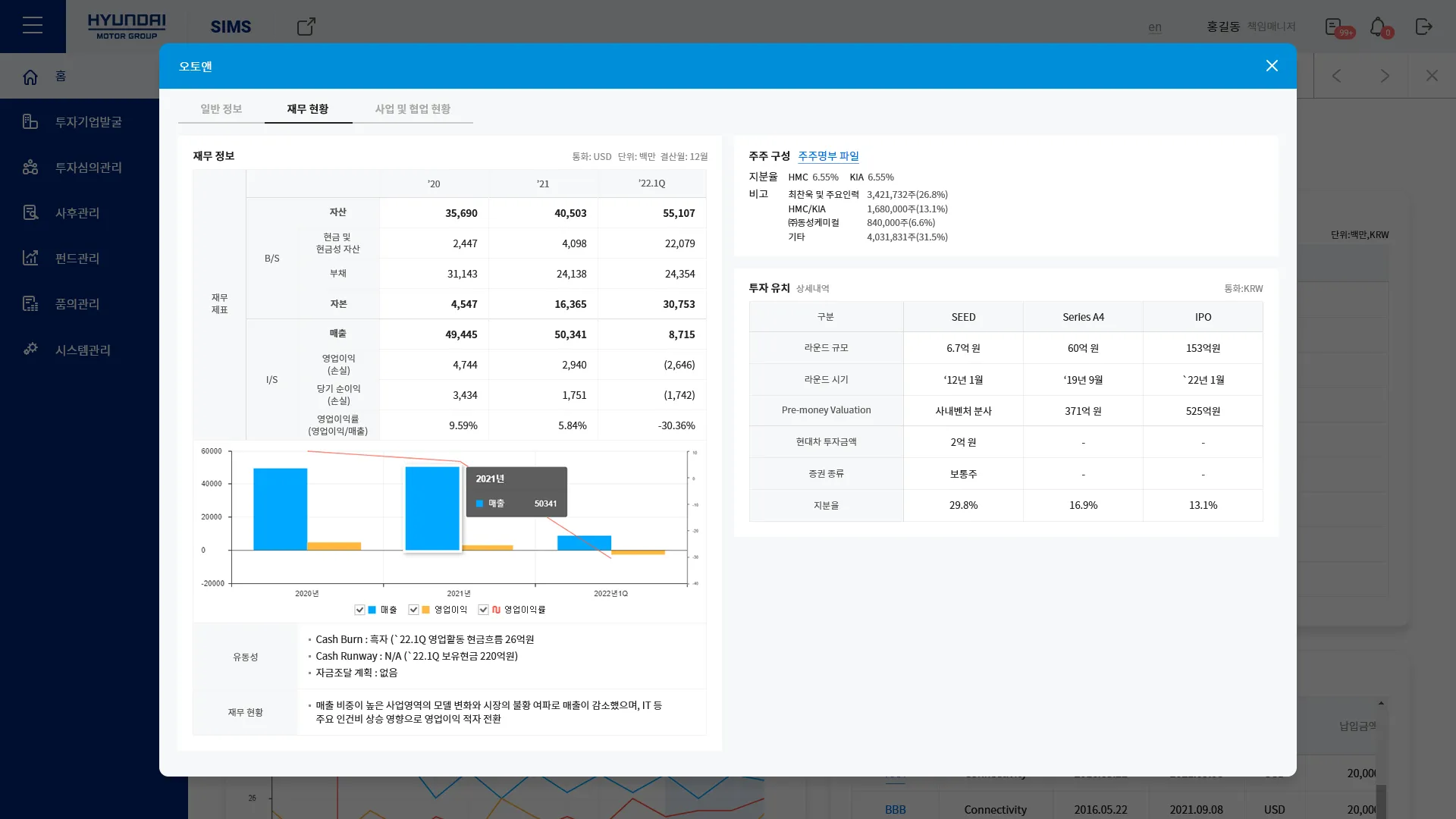Open 품의관리 menu item
The height and width of the screenshot is (819, 1456).
77,304
